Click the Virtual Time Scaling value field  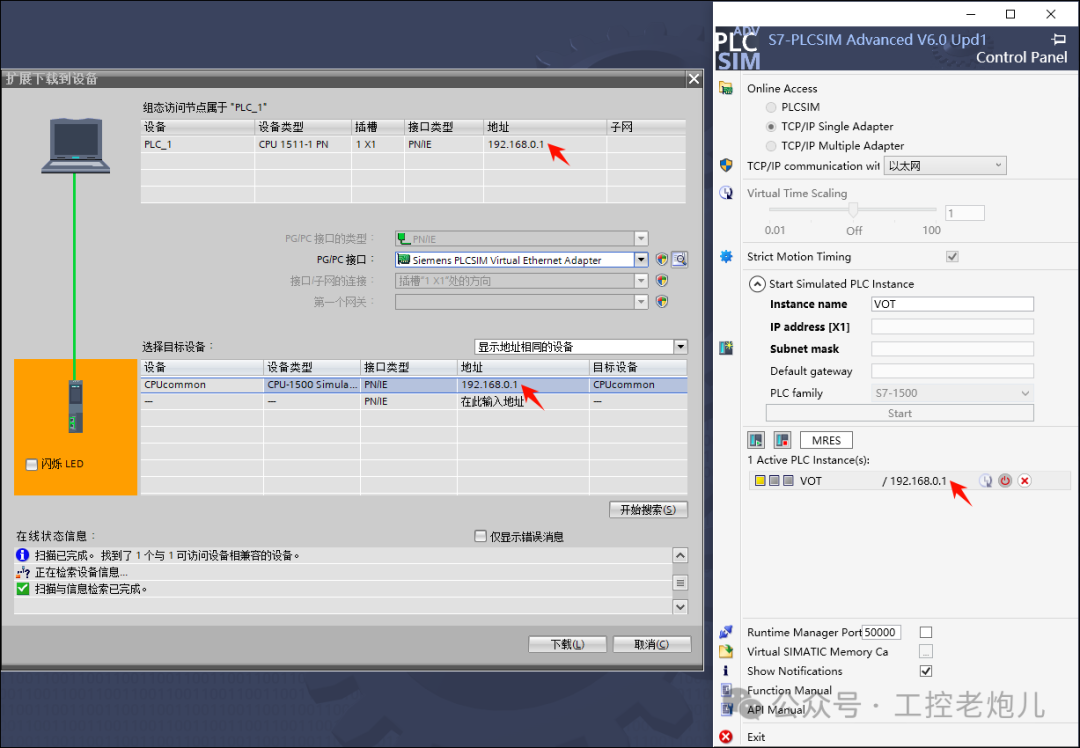click(x=965, y=213)
